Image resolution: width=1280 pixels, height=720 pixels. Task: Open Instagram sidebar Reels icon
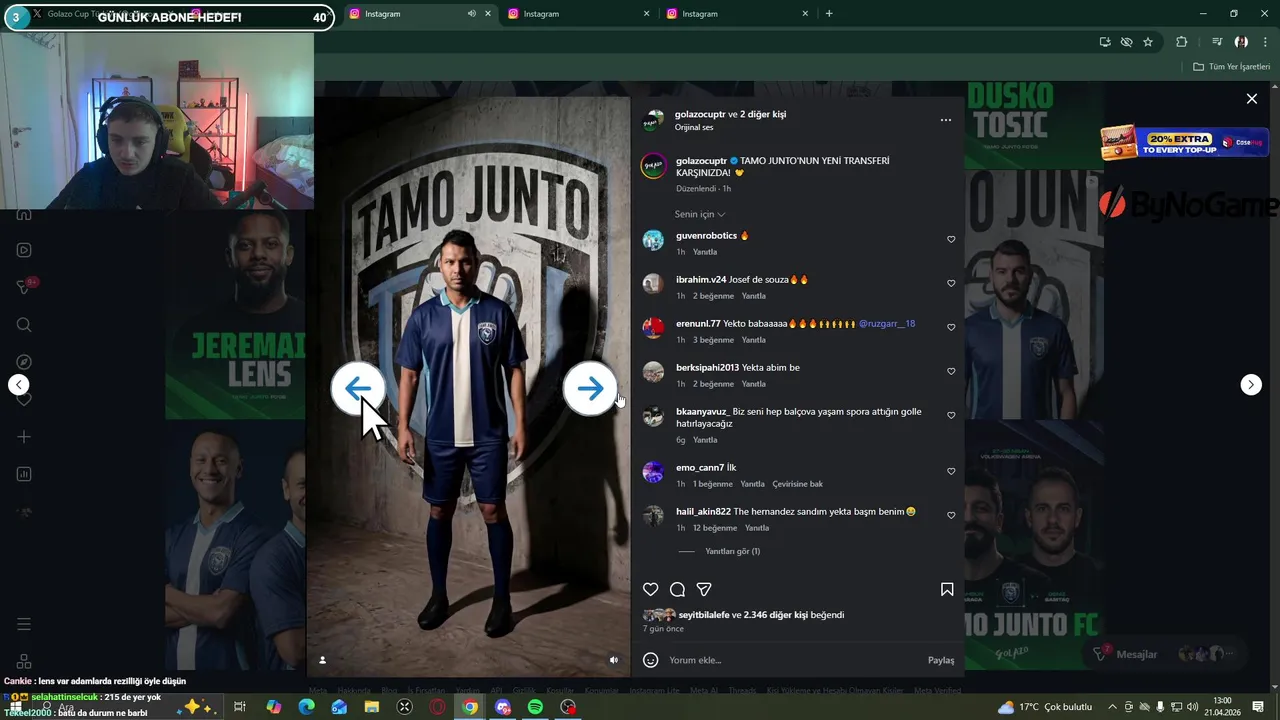click(24, 250)
